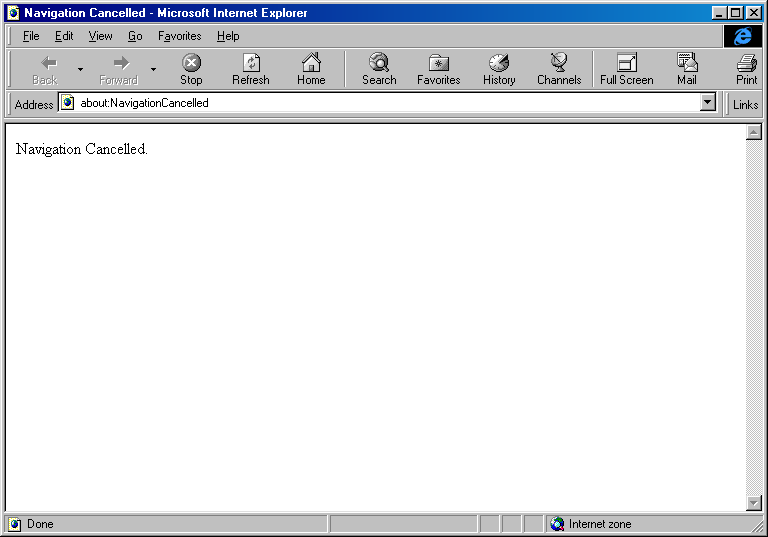Go to the Home page
Viewport: 768px width, 537px height.
[311, 69]
